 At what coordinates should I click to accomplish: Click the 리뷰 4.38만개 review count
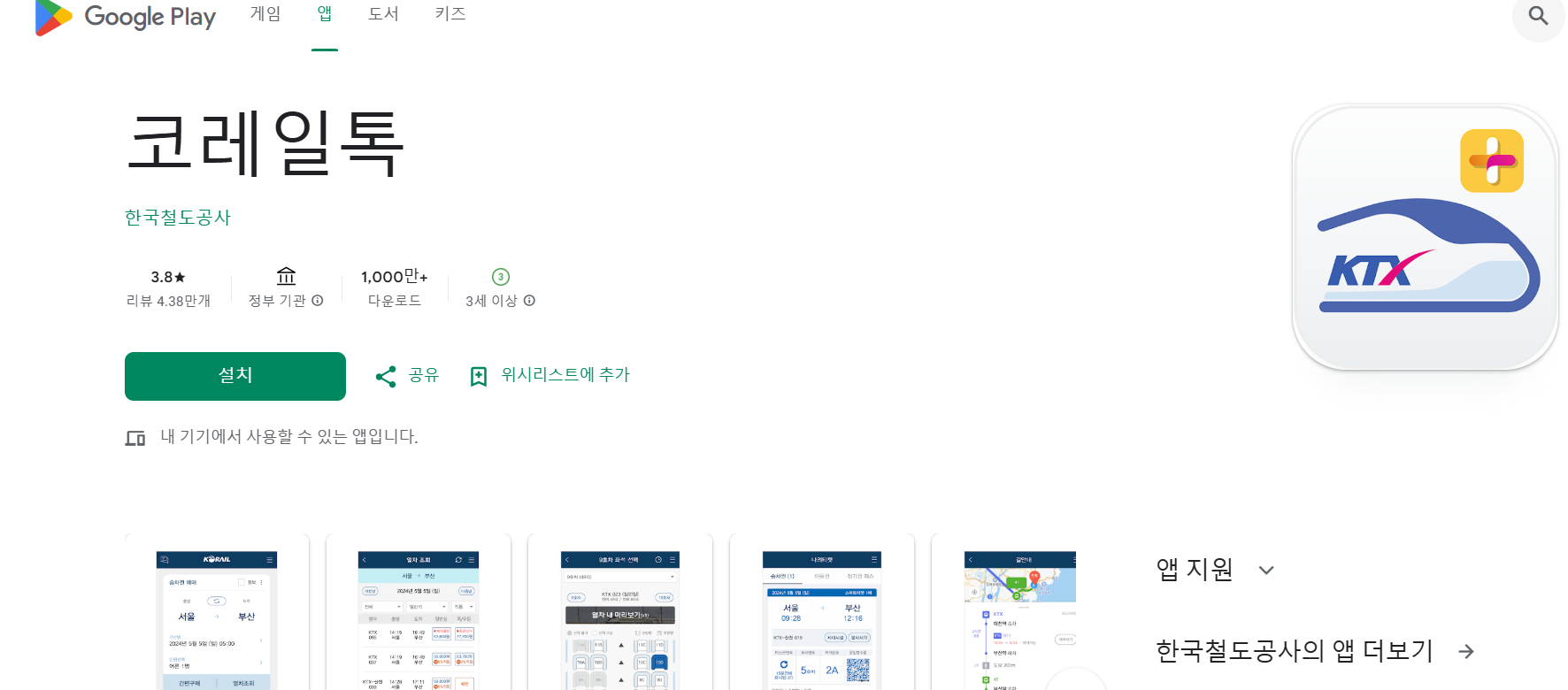click(168, 301)
